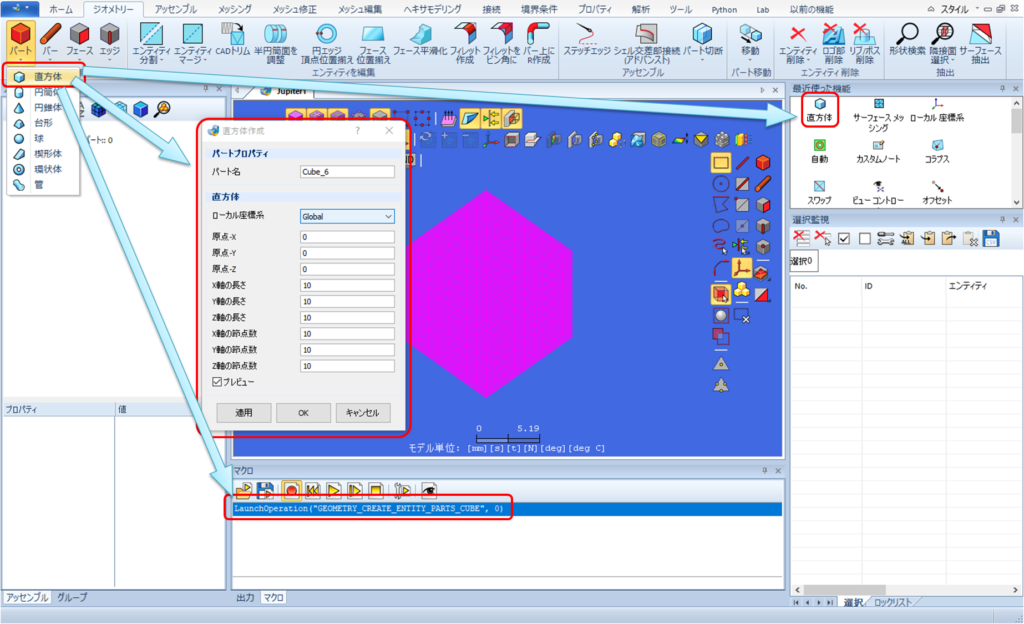
Task: Click the フェース平滑化 ribbon icon
Action: pyautogui.click(x=420, y=33)
